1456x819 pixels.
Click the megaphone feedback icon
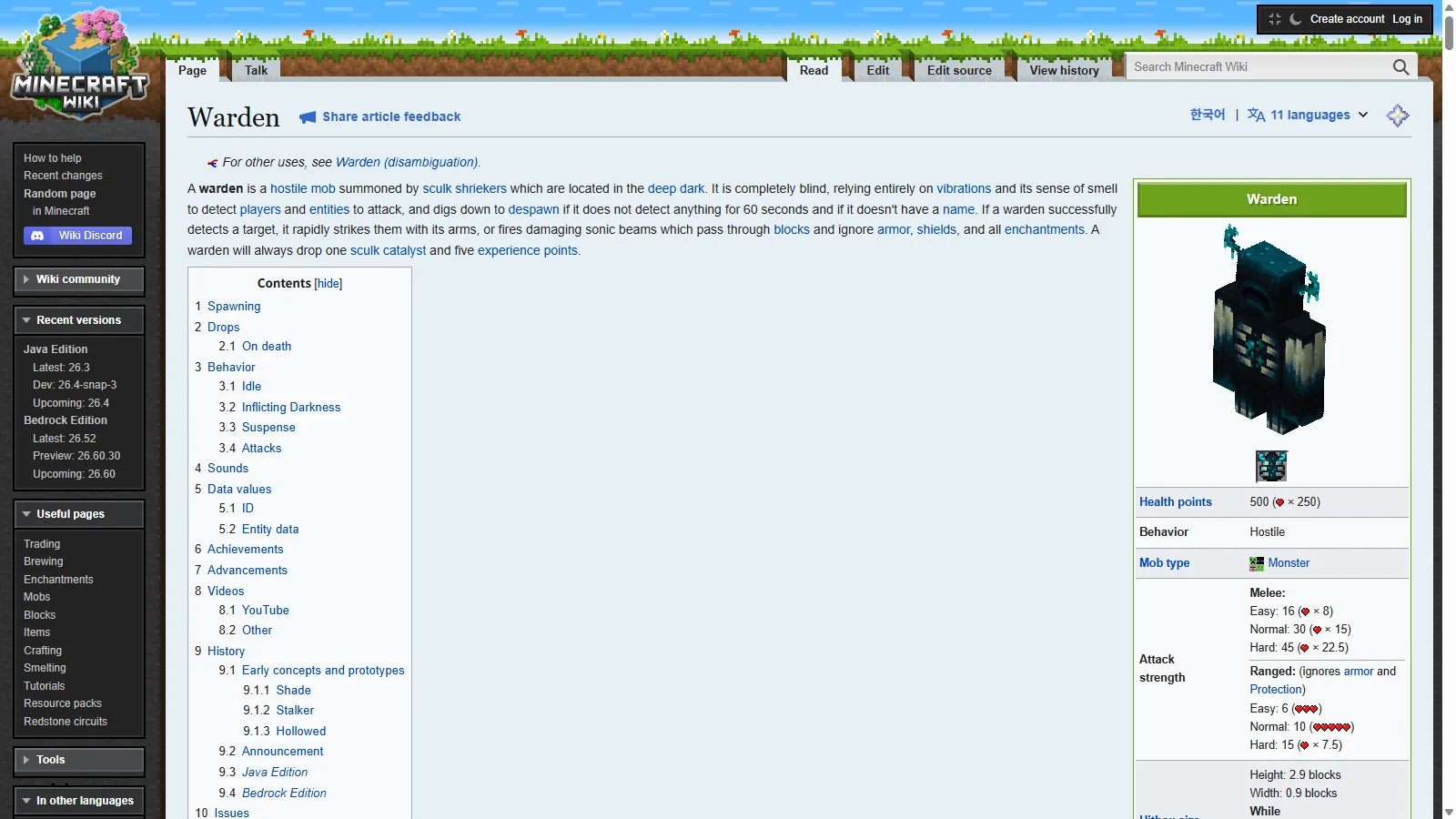point(308,116)
